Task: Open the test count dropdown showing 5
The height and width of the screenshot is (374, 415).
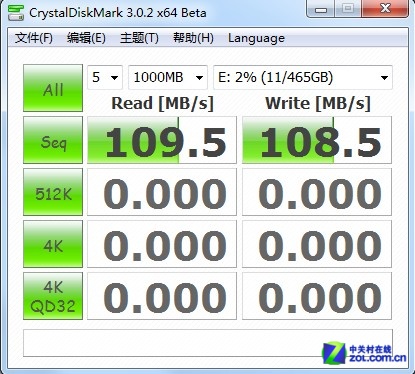Action: (x=105, y=78)
